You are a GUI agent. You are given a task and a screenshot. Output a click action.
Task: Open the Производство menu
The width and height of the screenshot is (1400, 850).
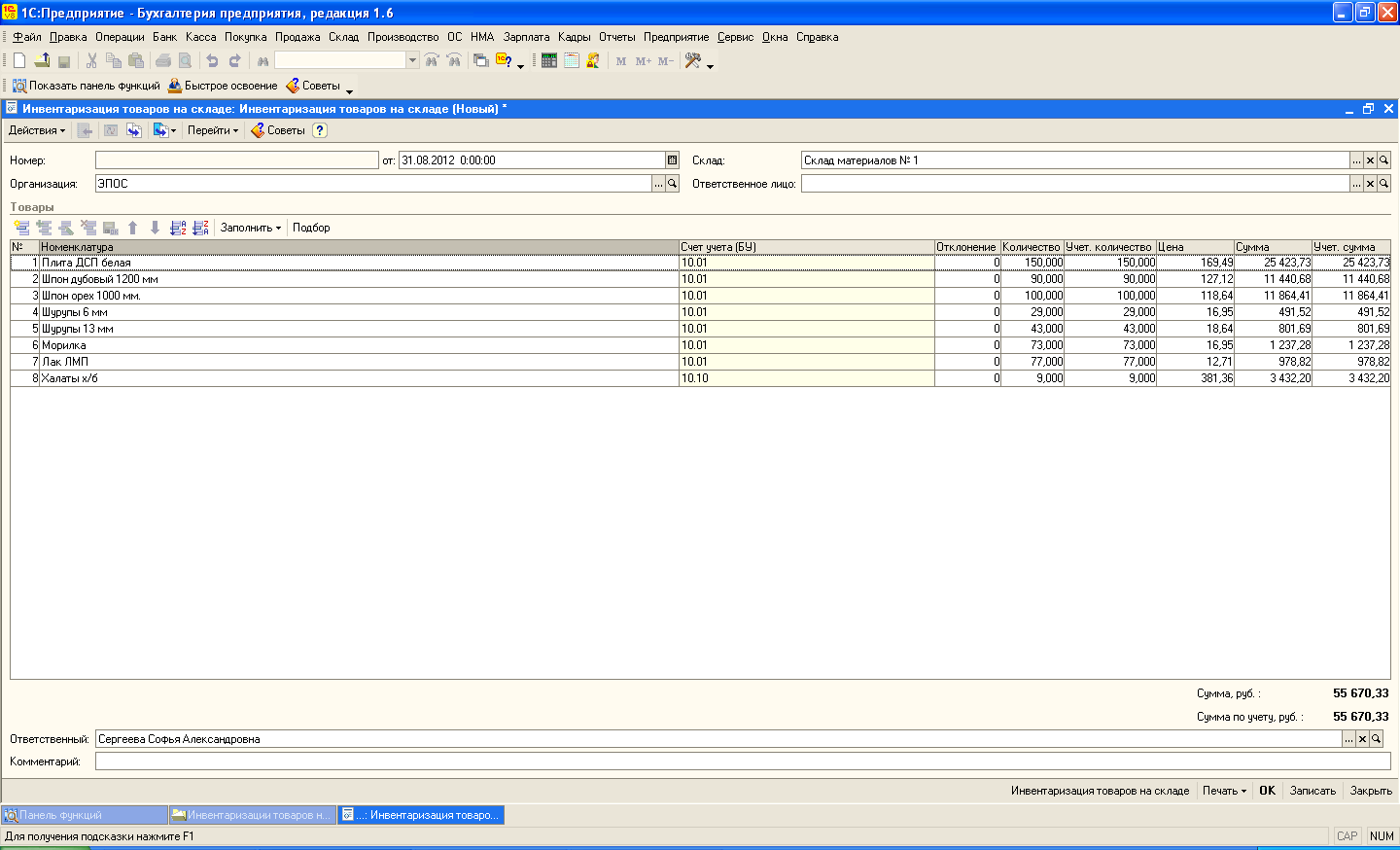coord(402,37)
